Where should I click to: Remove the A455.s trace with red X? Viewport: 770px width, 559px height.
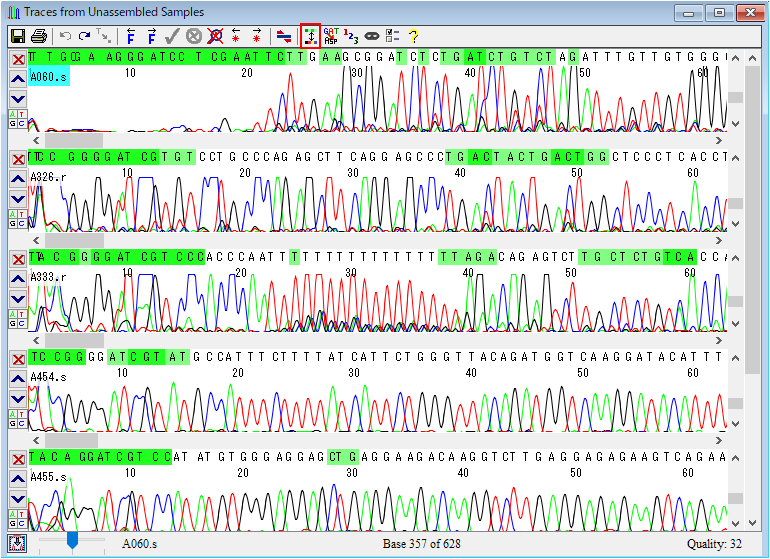point(18,460)
